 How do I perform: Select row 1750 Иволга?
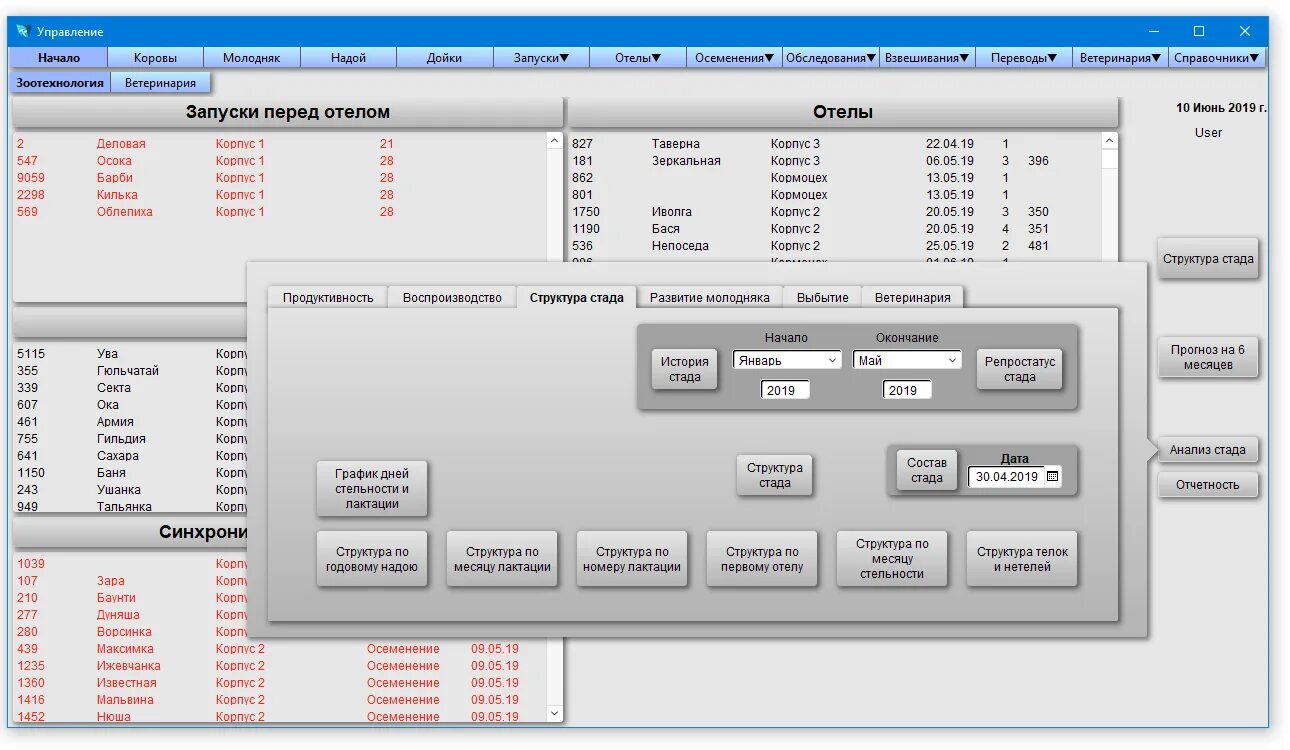pos(834,212)
